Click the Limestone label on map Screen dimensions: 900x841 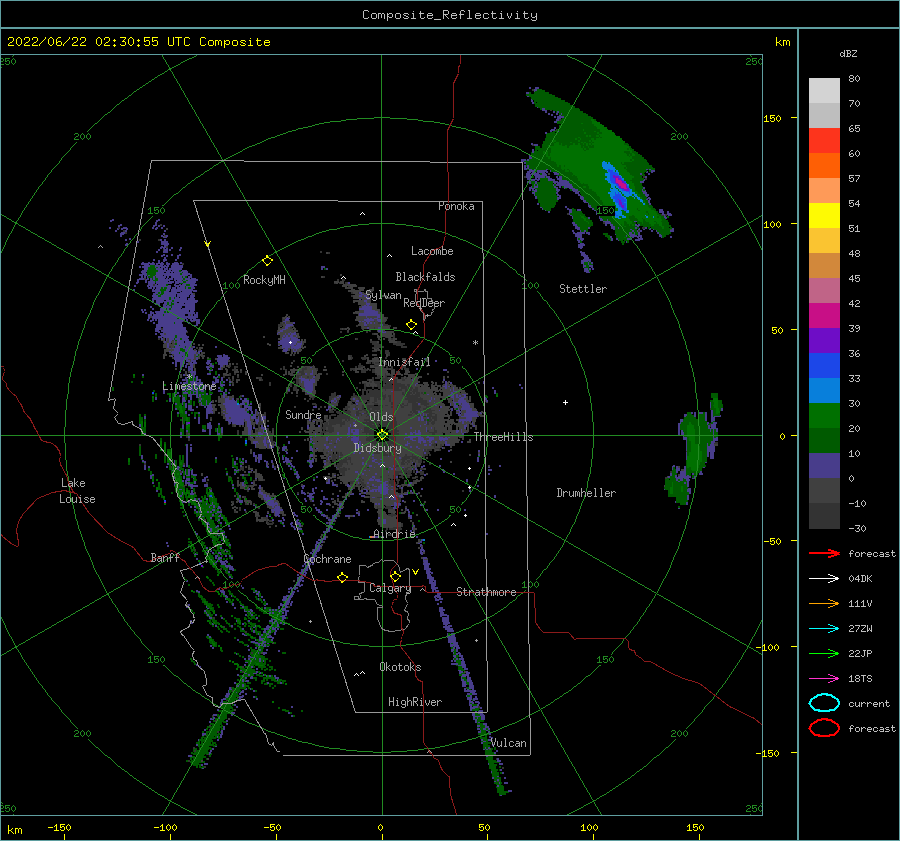point(189,386)
